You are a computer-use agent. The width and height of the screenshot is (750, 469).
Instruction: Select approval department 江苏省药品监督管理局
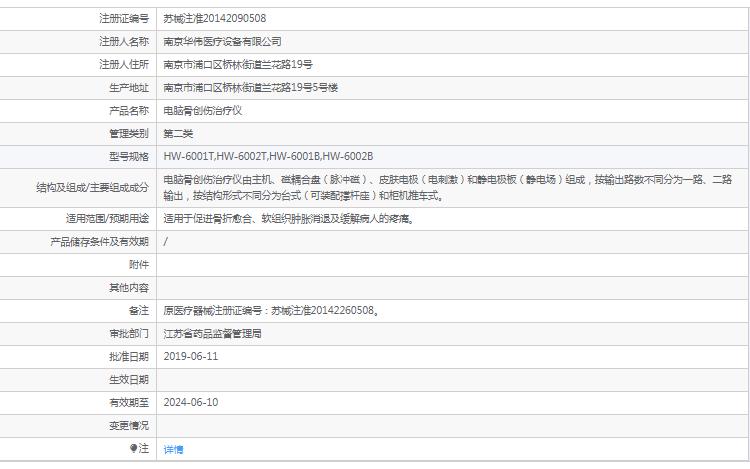click(212, 333)
